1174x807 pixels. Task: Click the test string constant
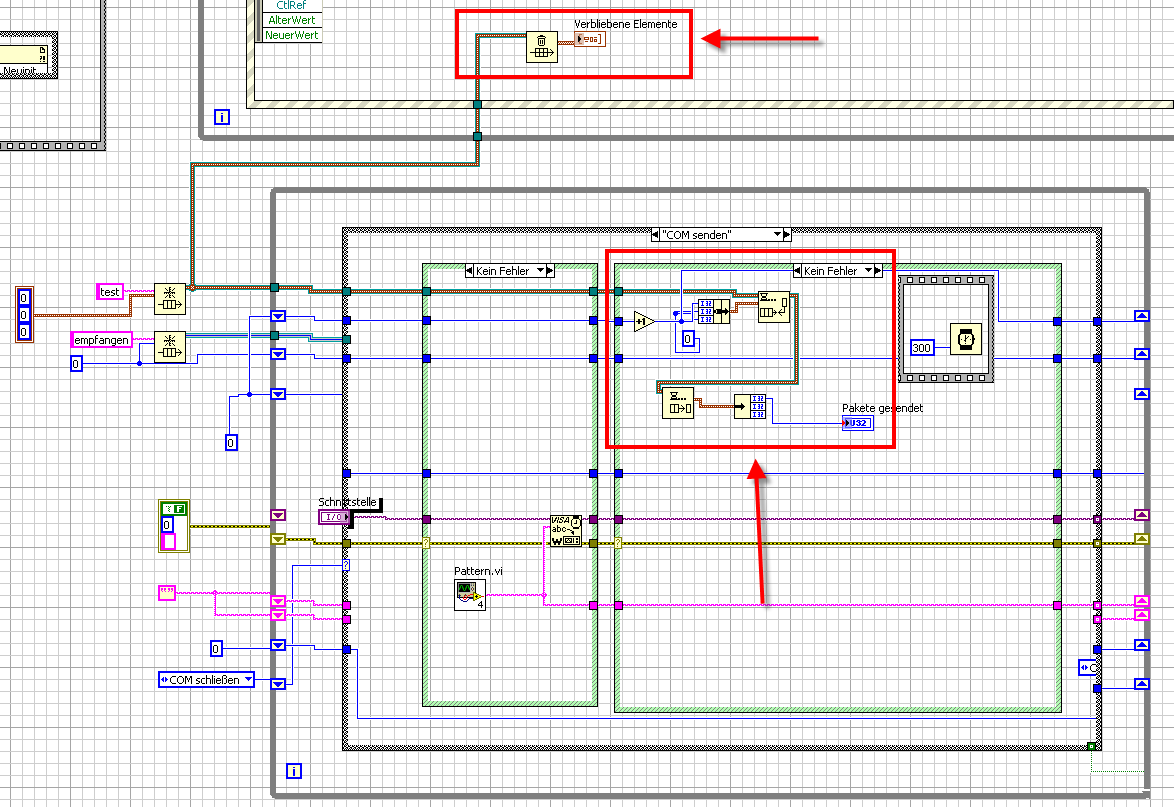[x=110, y=292]
